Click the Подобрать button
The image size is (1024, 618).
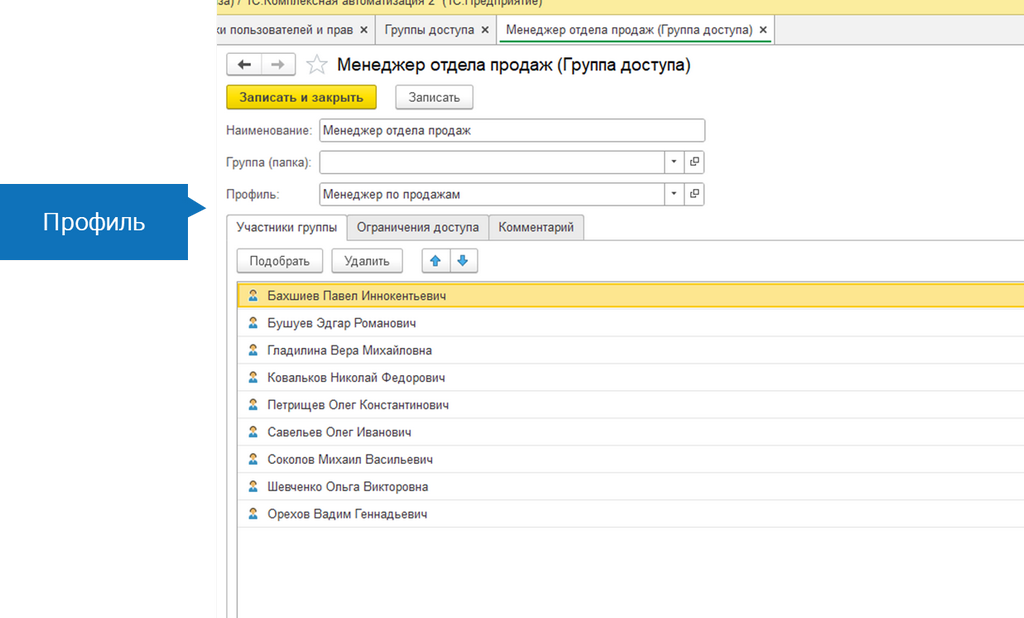tap(280, 261)
